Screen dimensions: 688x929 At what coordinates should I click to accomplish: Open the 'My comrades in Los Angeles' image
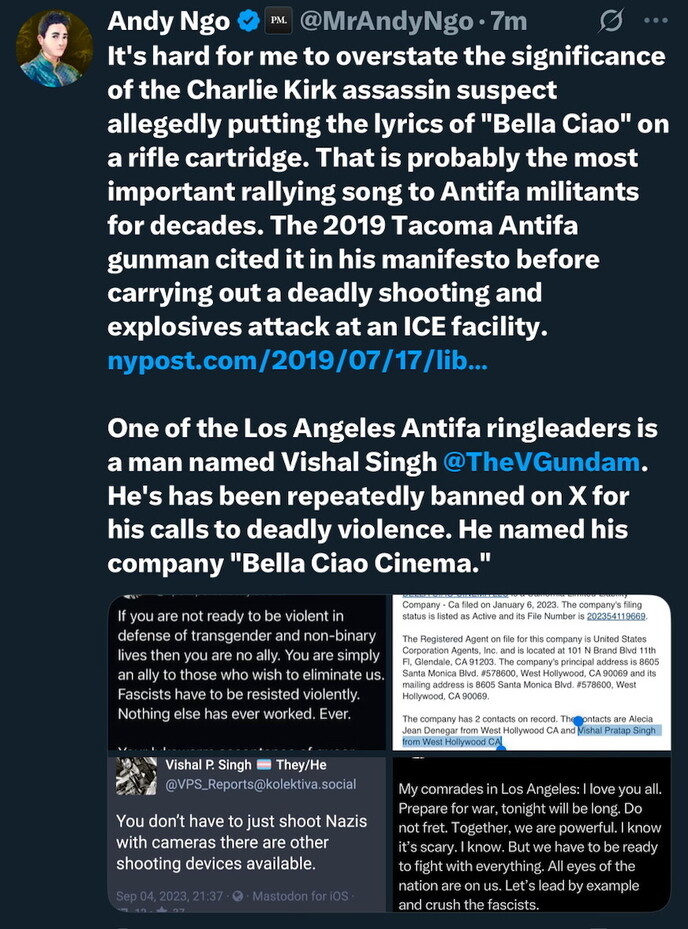[x=529, y=834]
